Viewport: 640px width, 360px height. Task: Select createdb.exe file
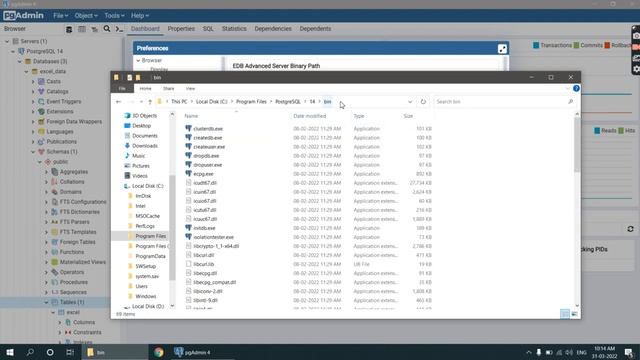(x=207, y=138)
